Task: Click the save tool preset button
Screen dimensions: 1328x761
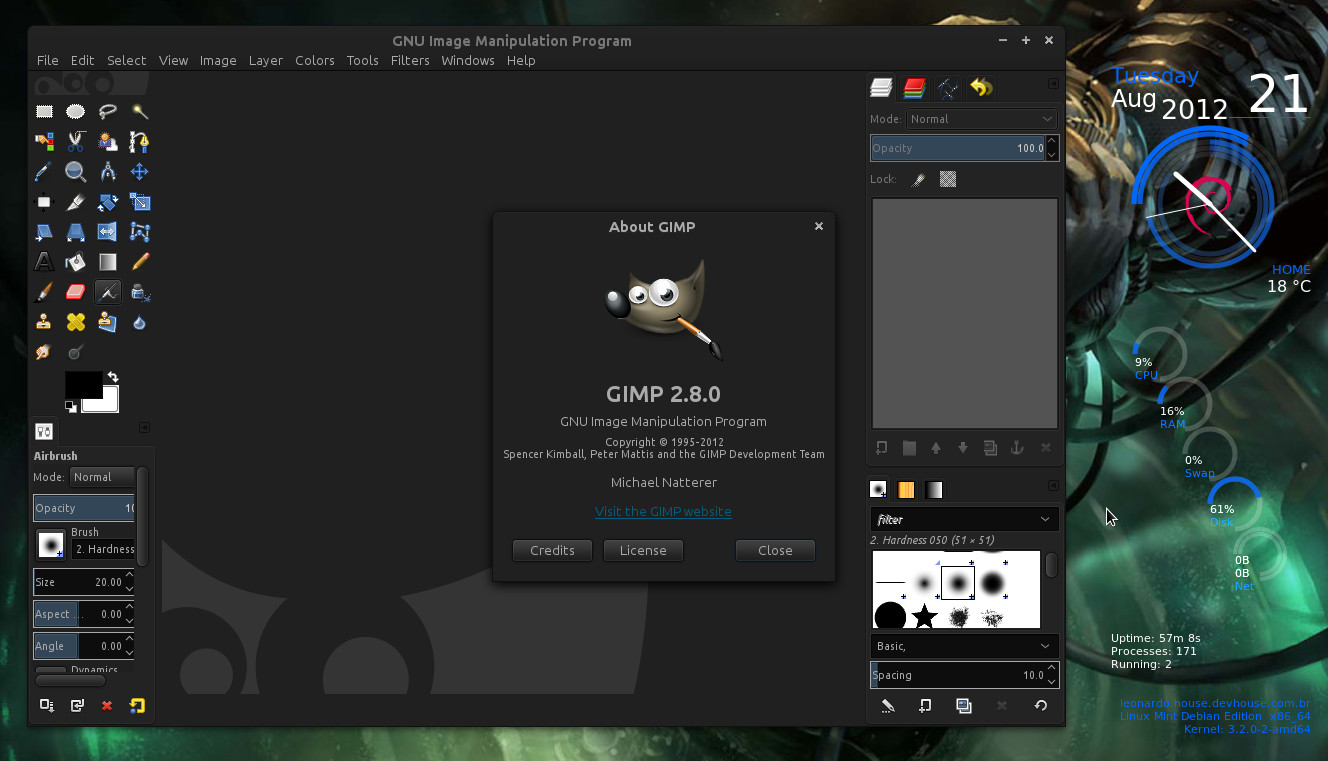Action: point(47,706)
